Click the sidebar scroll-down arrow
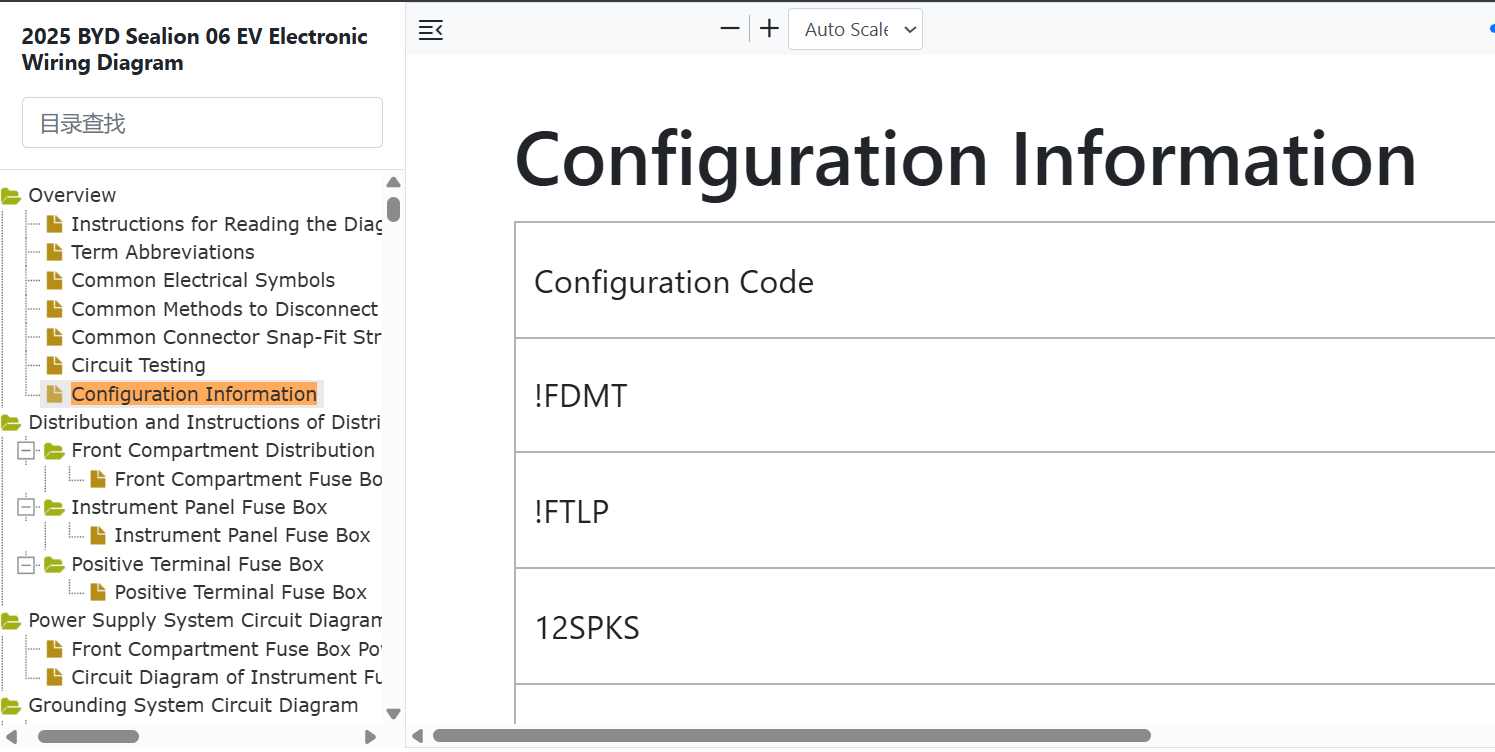Image resolution: width=1495 pixels, height=752 pixels. tap(393, 714)
